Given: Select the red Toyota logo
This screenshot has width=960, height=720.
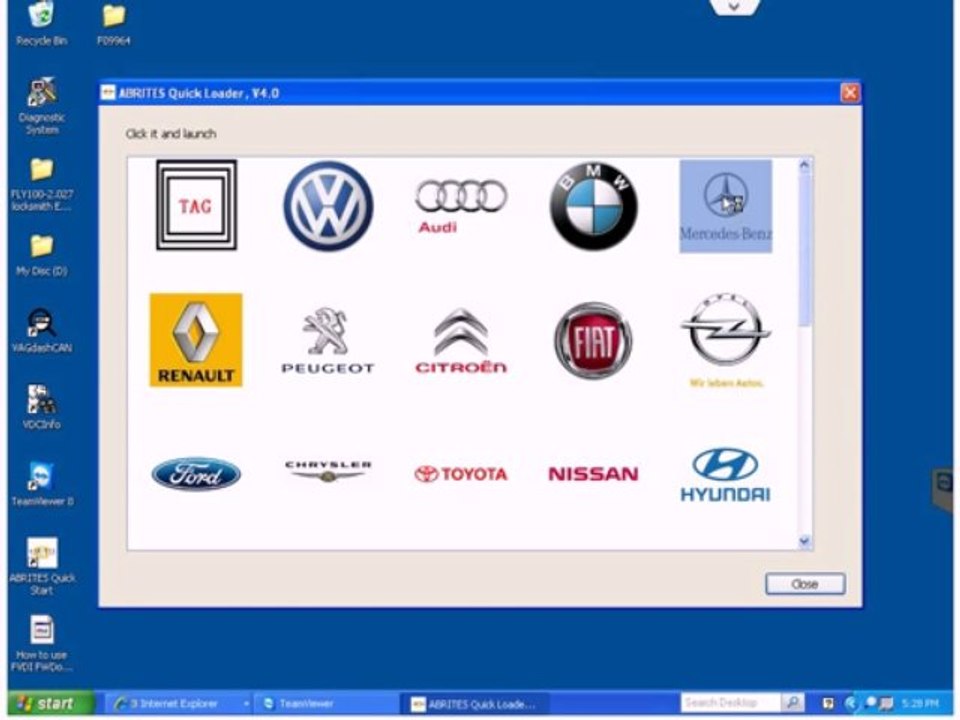Looking at the screenshot, I should click(461, 474).
